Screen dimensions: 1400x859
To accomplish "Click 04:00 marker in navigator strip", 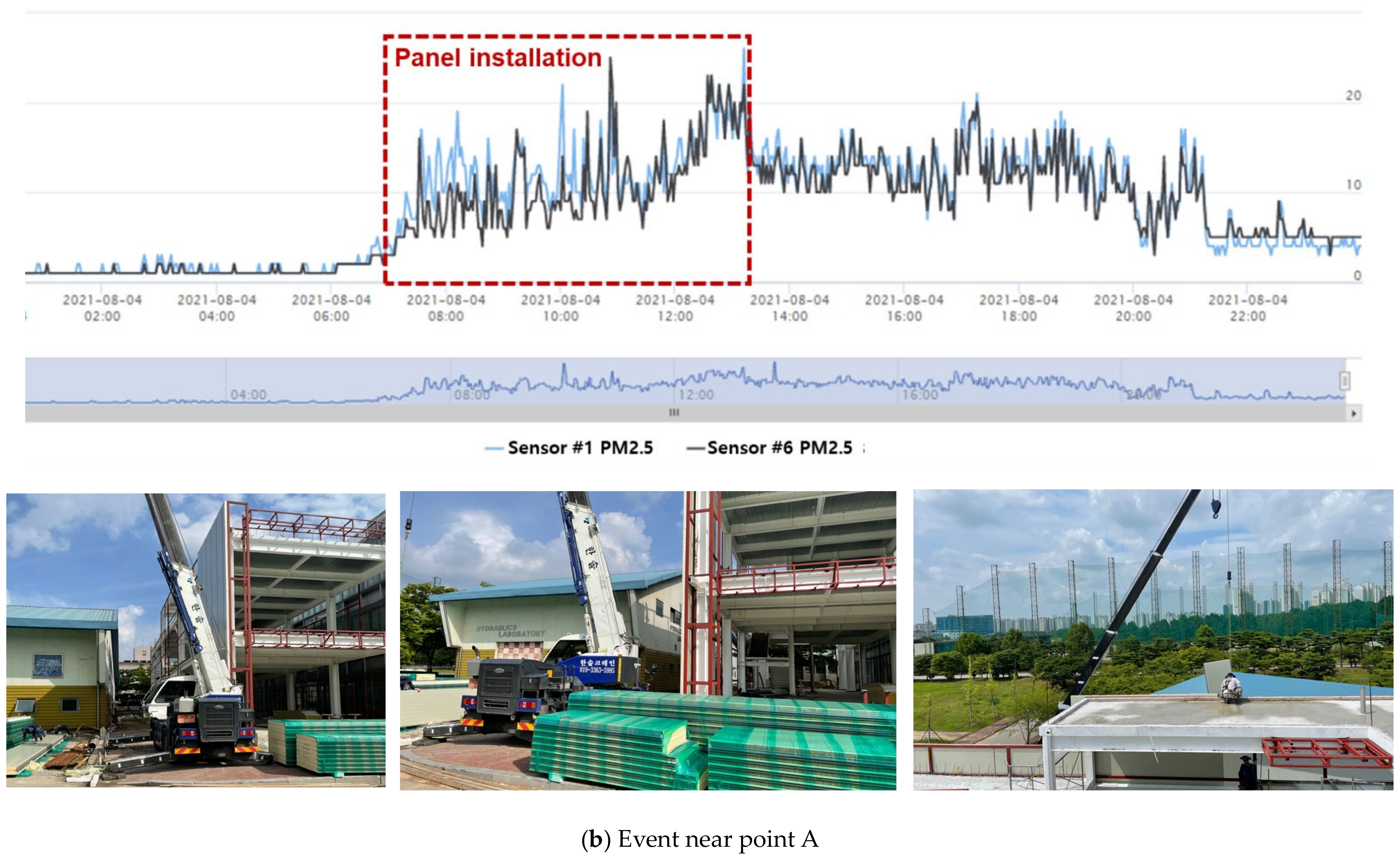I will point(248,394).
